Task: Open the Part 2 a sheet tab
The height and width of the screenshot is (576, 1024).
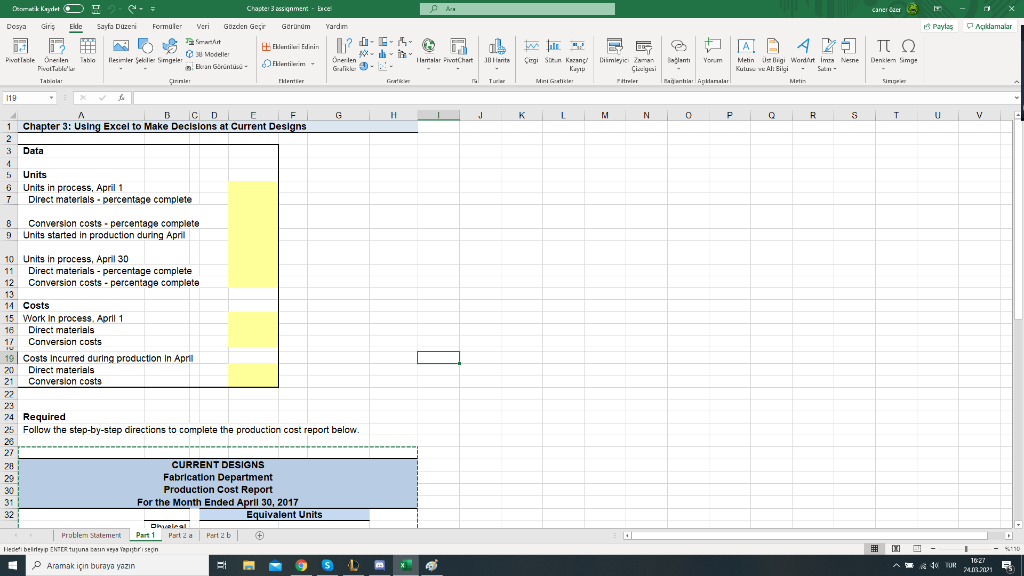Action: pyautogui.click(x=180, y=536)
